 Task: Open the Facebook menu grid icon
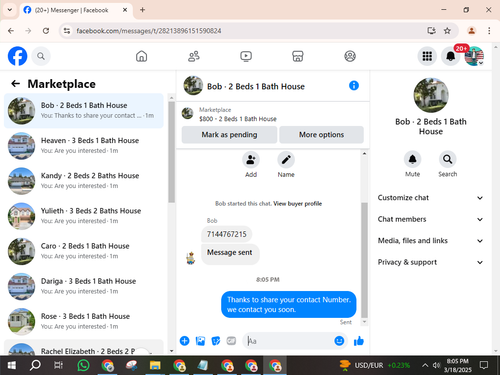(427, 56)
